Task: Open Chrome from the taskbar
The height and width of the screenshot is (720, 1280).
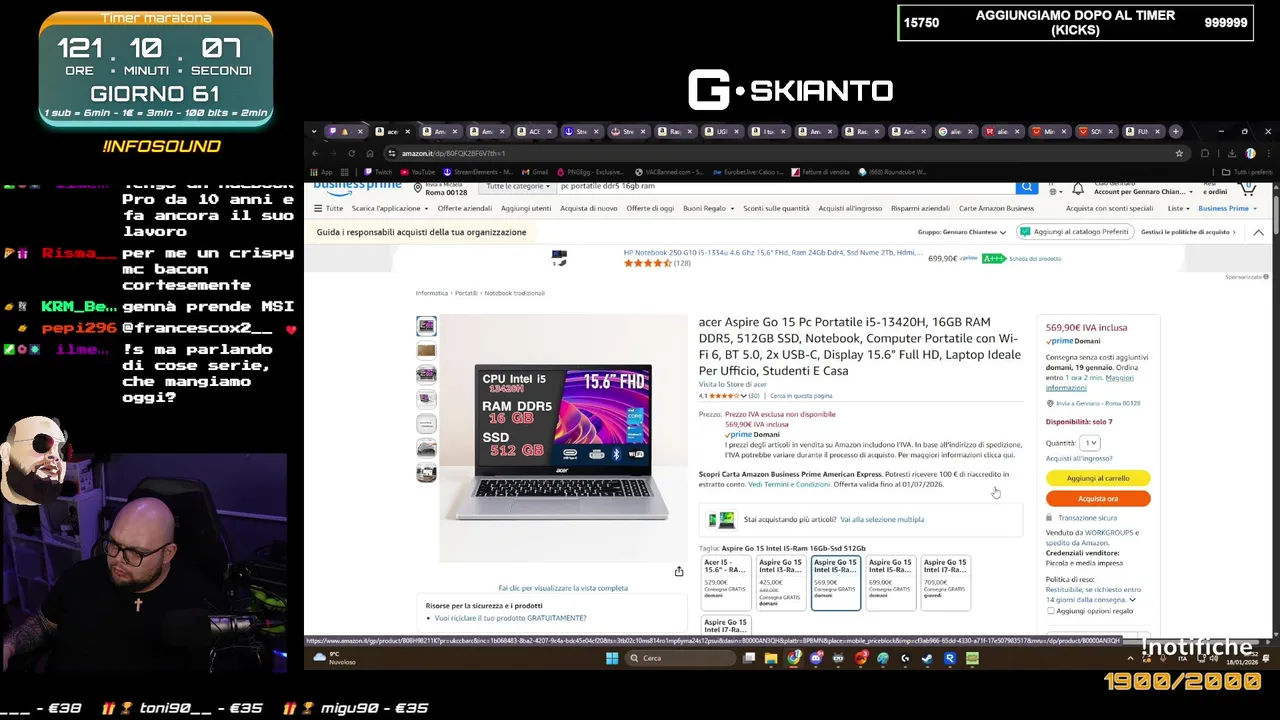Action: tap(794, 658)
